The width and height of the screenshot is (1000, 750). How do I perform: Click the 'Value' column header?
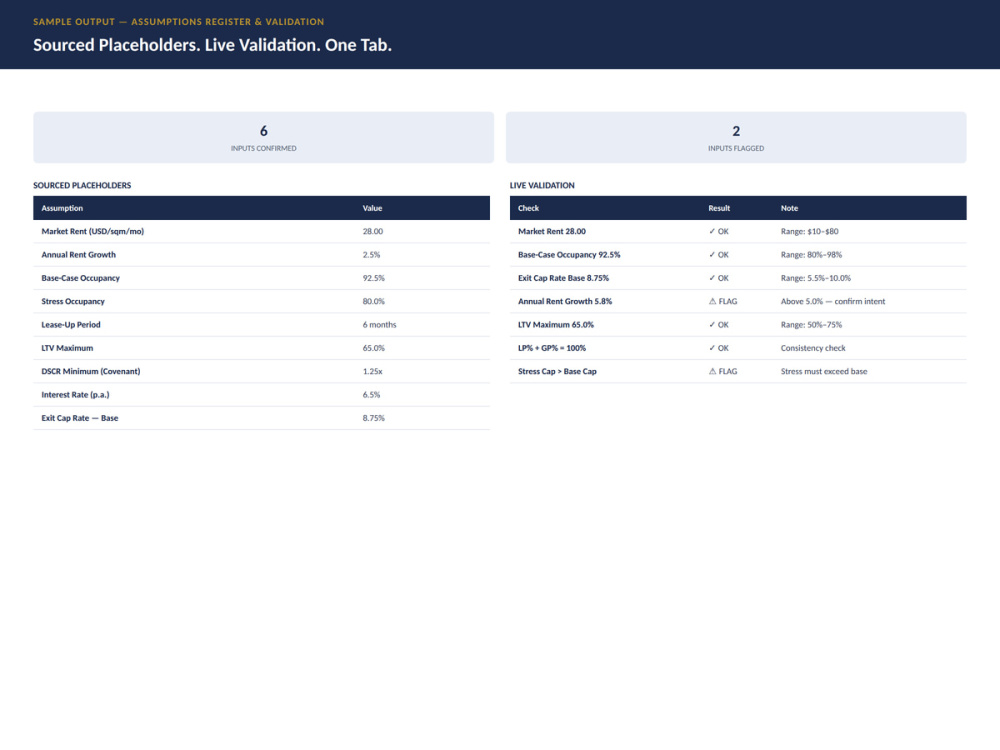(372, 209)
